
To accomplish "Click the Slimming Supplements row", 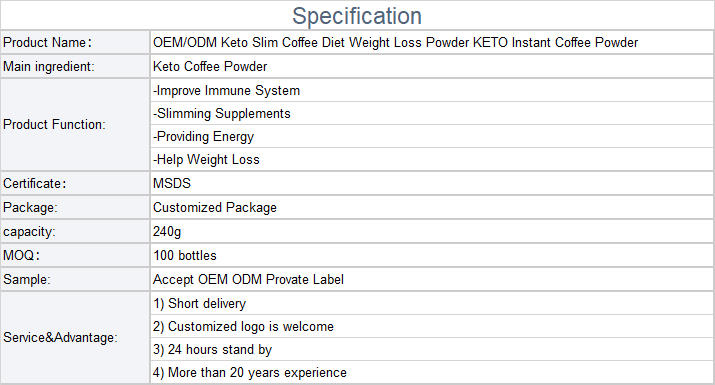I will click(432, 113).
